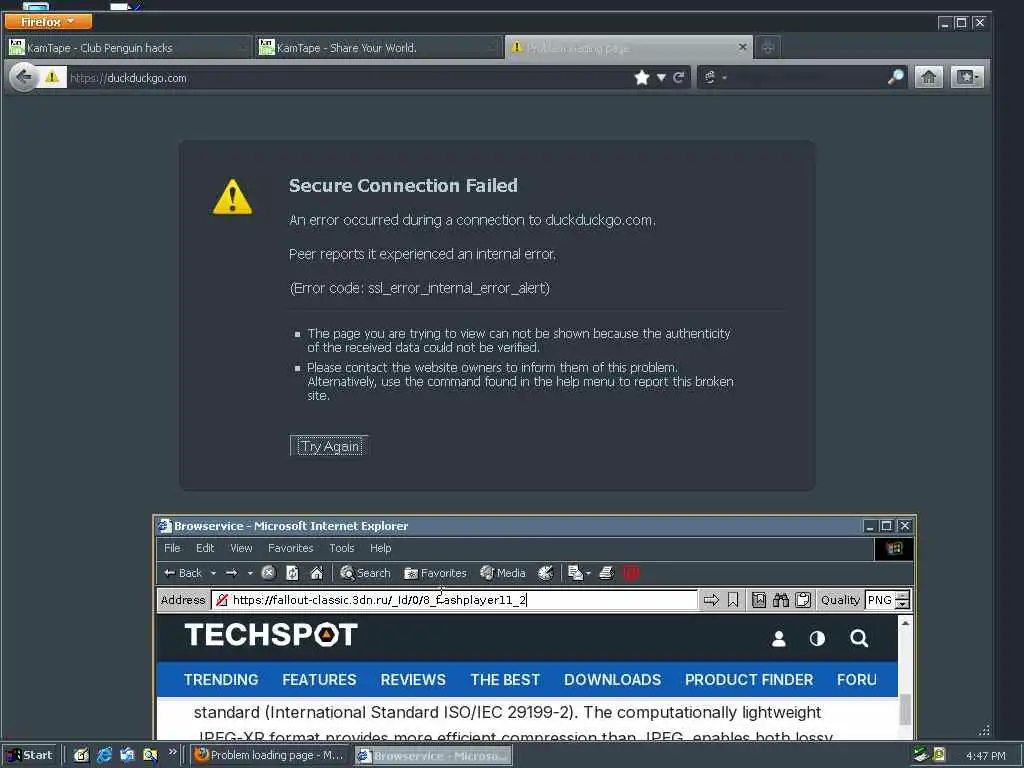Open the View menu in Internet Explorer
Viewport: 1024px width, 768px height.
(x=241, y=548)
